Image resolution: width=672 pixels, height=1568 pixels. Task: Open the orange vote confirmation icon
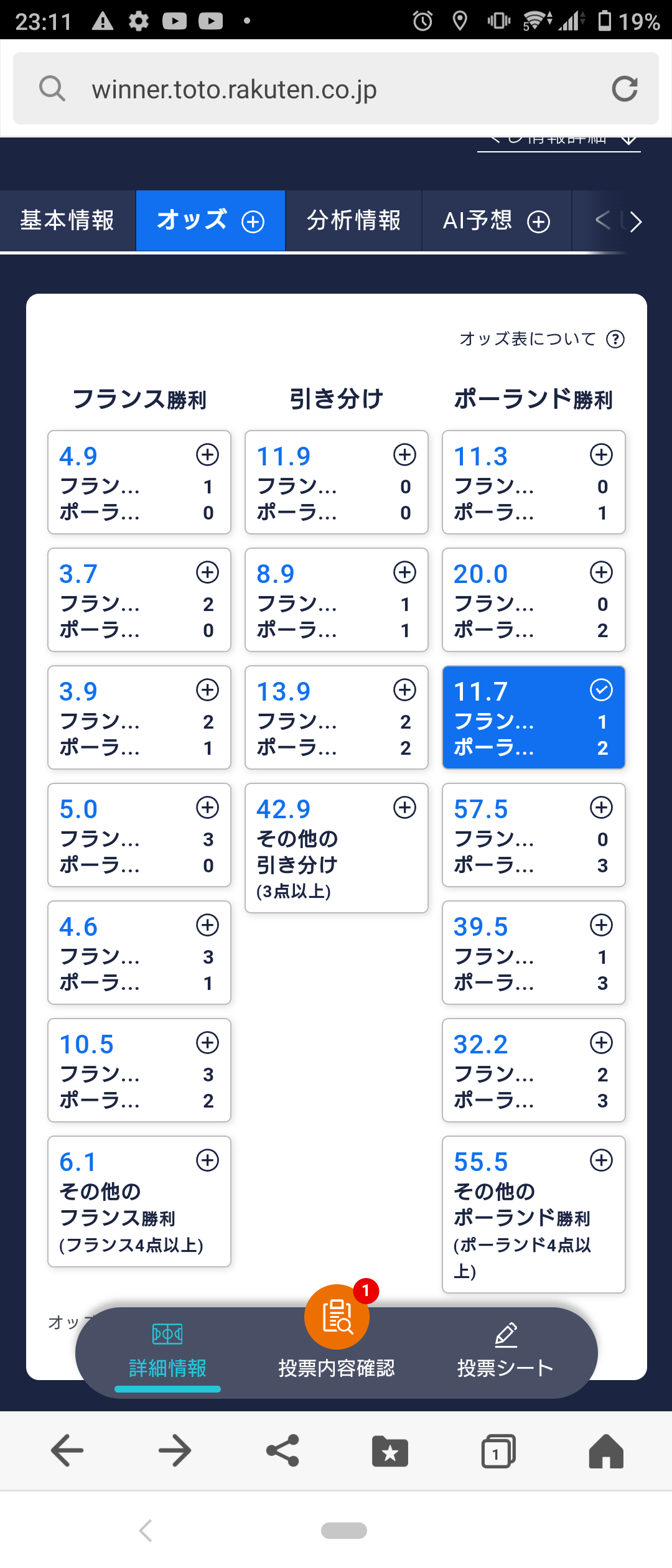337,1317
